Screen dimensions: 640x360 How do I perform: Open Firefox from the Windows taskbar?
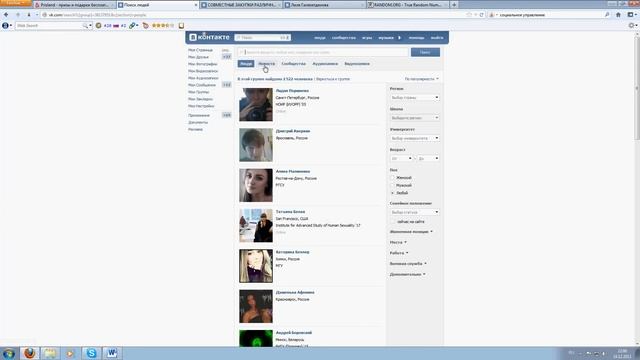tap(29, 353)
